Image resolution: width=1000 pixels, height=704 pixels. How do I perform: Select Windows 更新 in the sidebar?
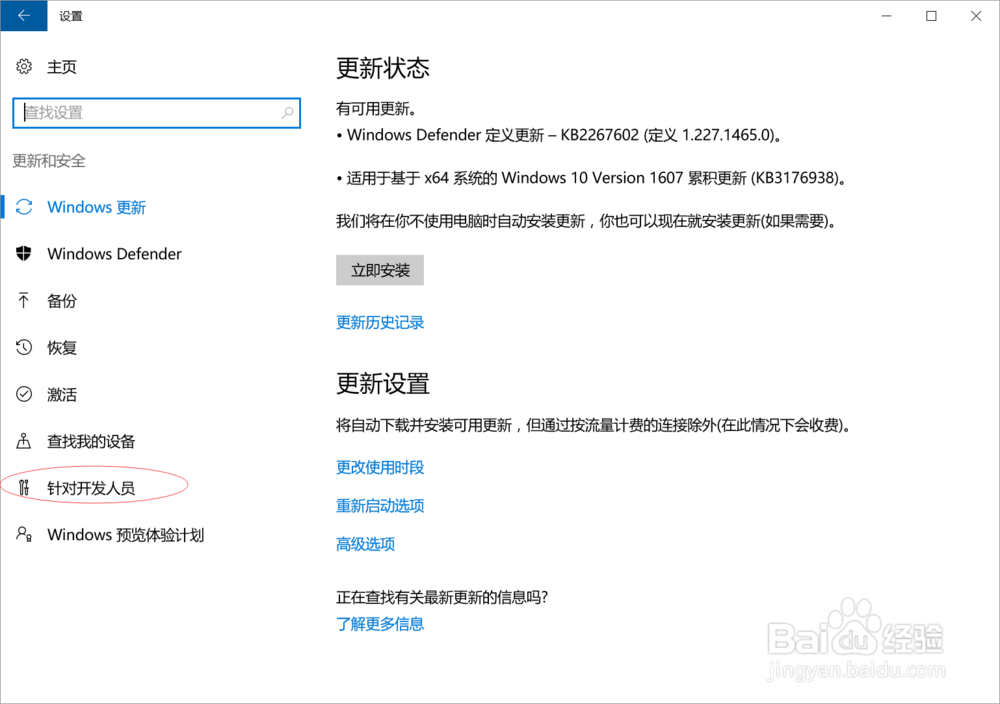coord(96,207)
